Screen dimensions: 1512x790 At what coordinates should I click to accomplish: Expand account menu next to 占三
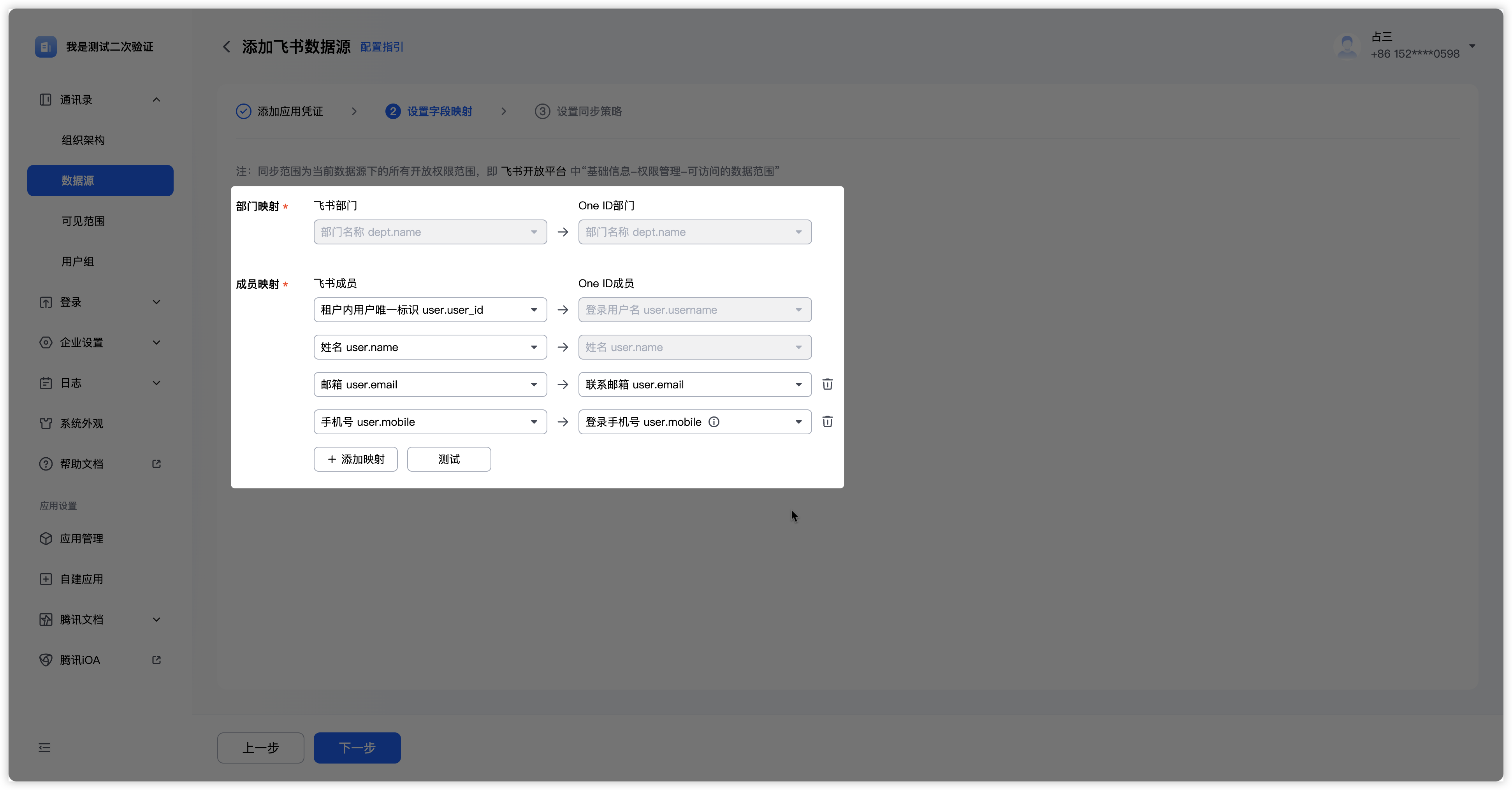pos(1472,46)
